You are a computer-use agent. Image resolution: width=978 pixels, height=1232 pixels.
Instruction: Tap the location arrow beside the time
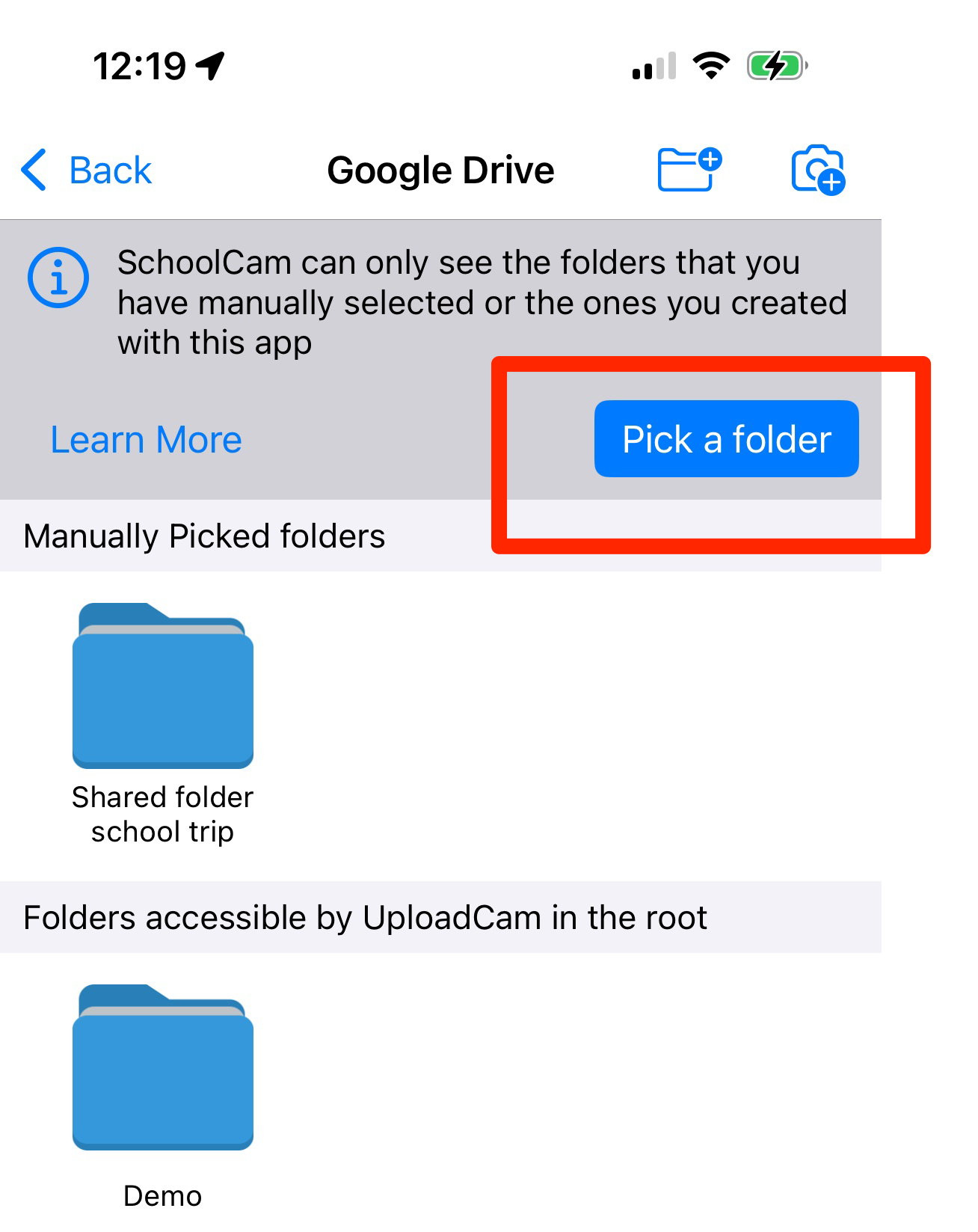point(210,66)
